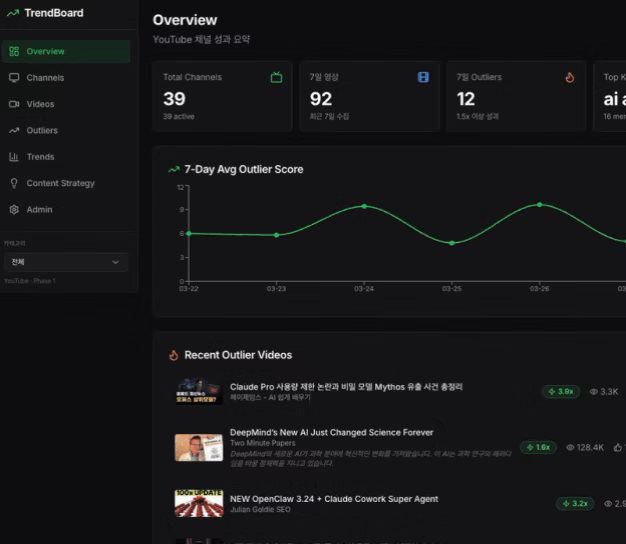Viewport: 626px width, 544px height.
Task: Click the Videos camera icon
Action: [14, 104]
